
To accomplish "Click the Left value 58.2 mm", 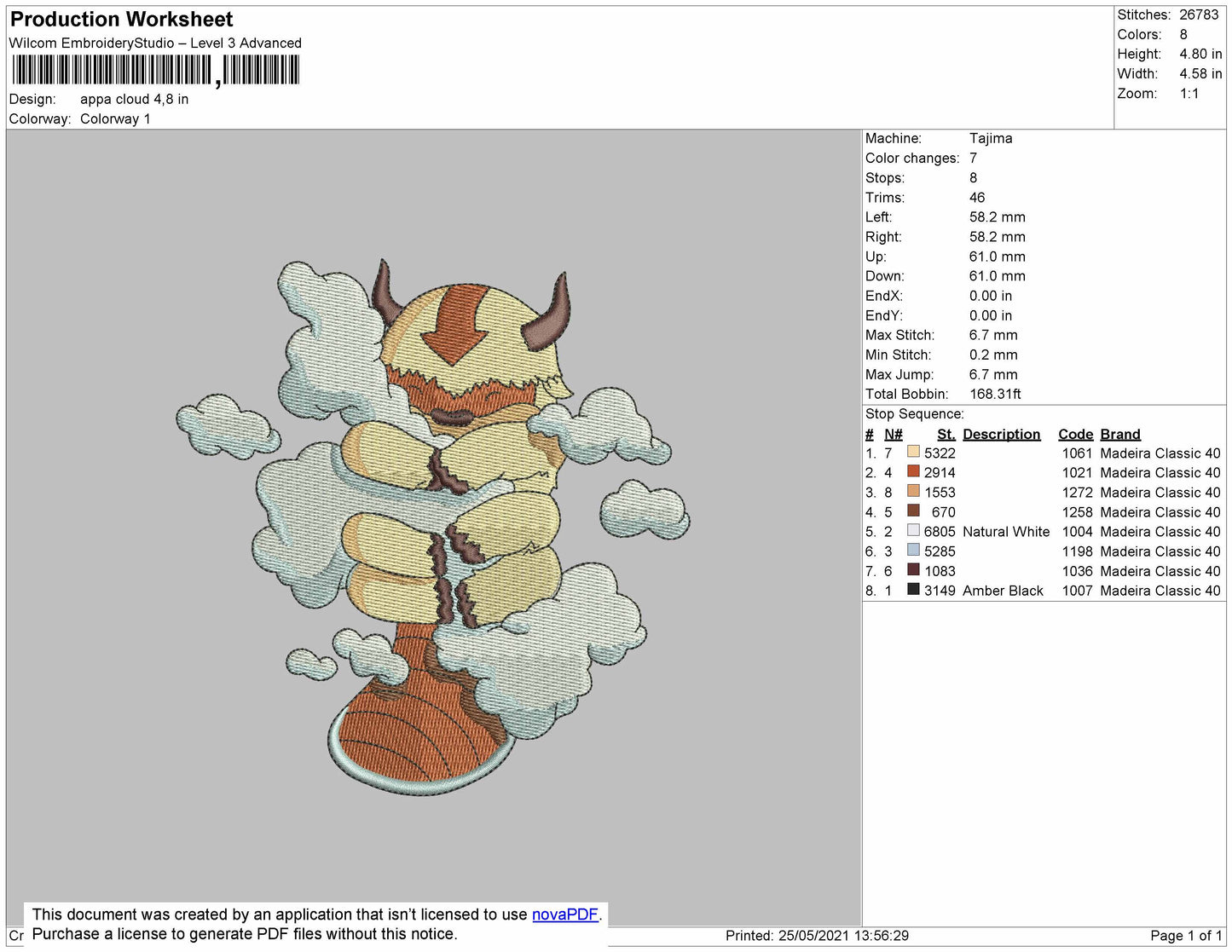I will pos(998,216).
